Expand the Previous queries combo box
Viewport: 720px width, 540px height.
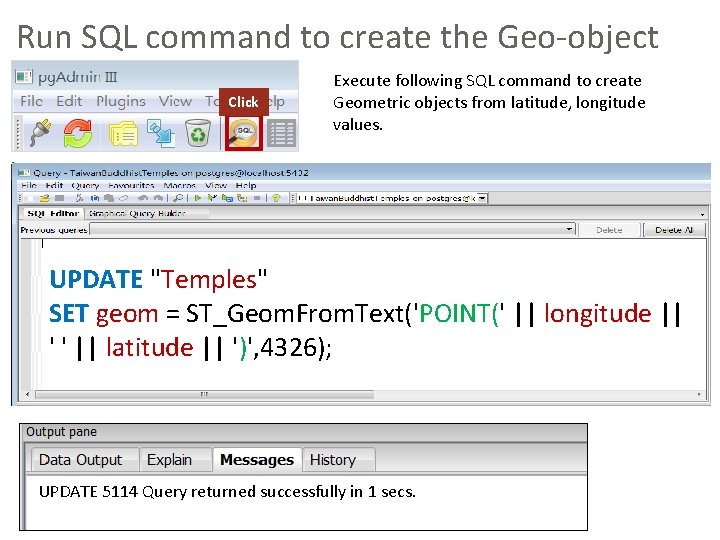click(x=569, y=229)
